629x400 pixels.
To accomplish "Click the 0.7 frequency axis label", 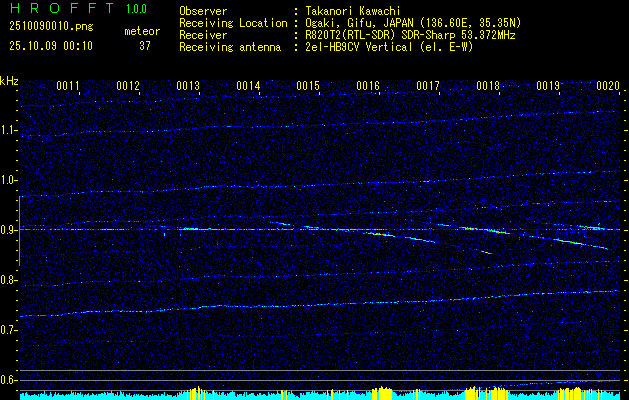I will point(9,329).
